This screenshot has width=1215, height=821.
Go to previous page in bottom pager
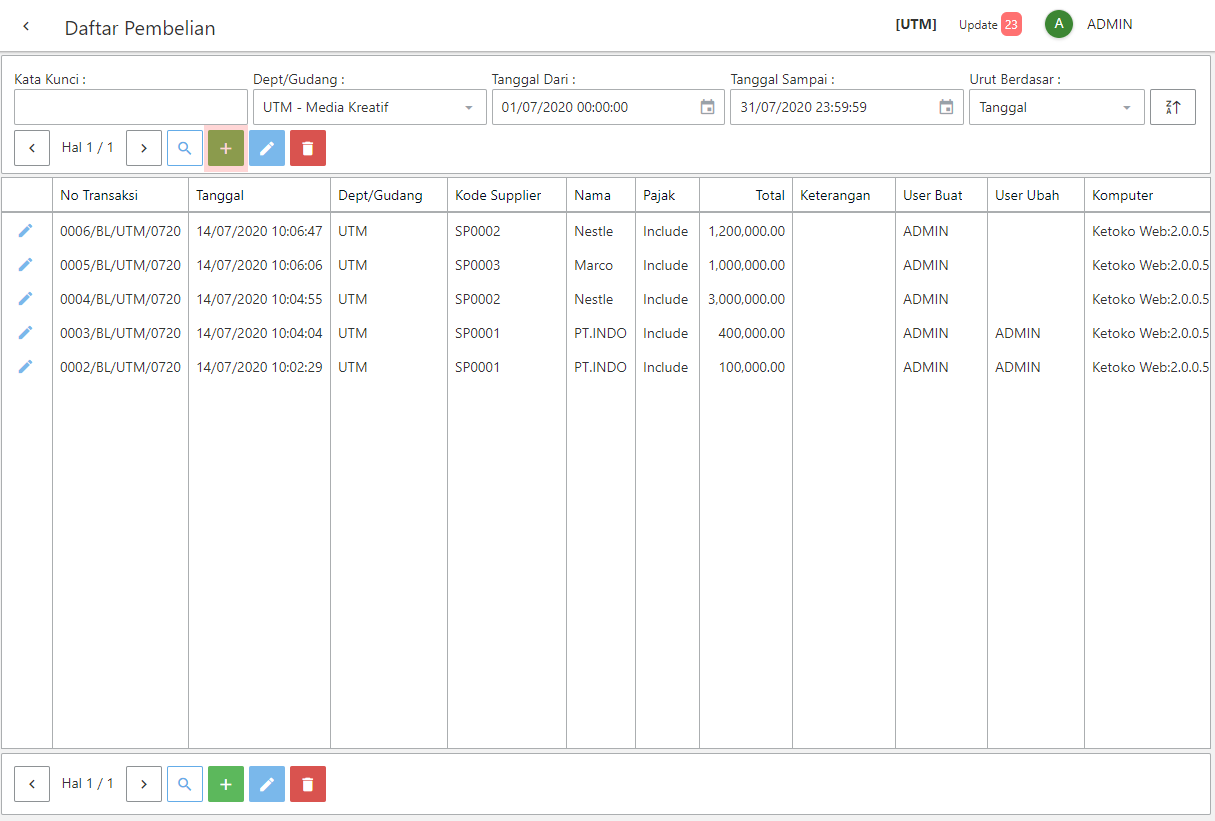[x=32, y=784]
